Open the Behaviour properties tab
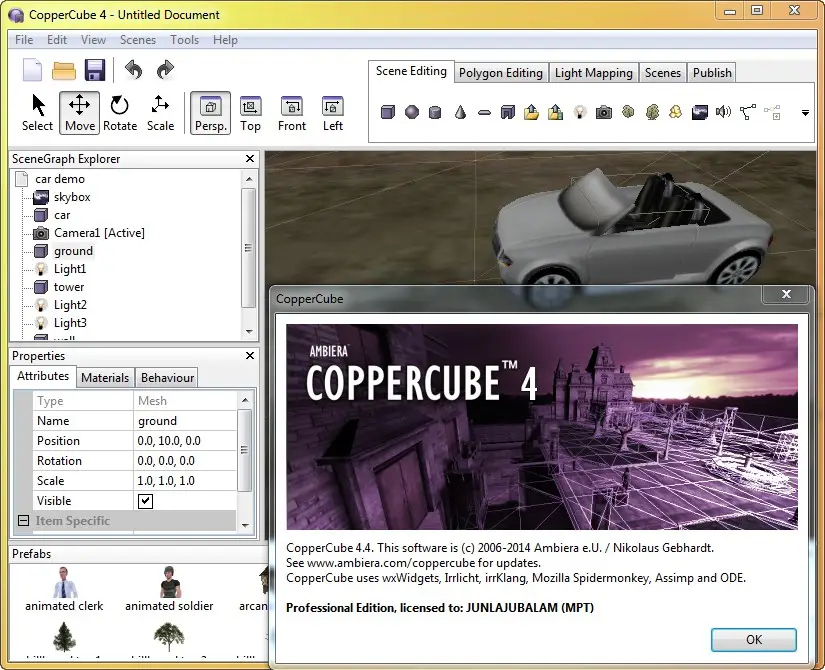 (167, 377)
